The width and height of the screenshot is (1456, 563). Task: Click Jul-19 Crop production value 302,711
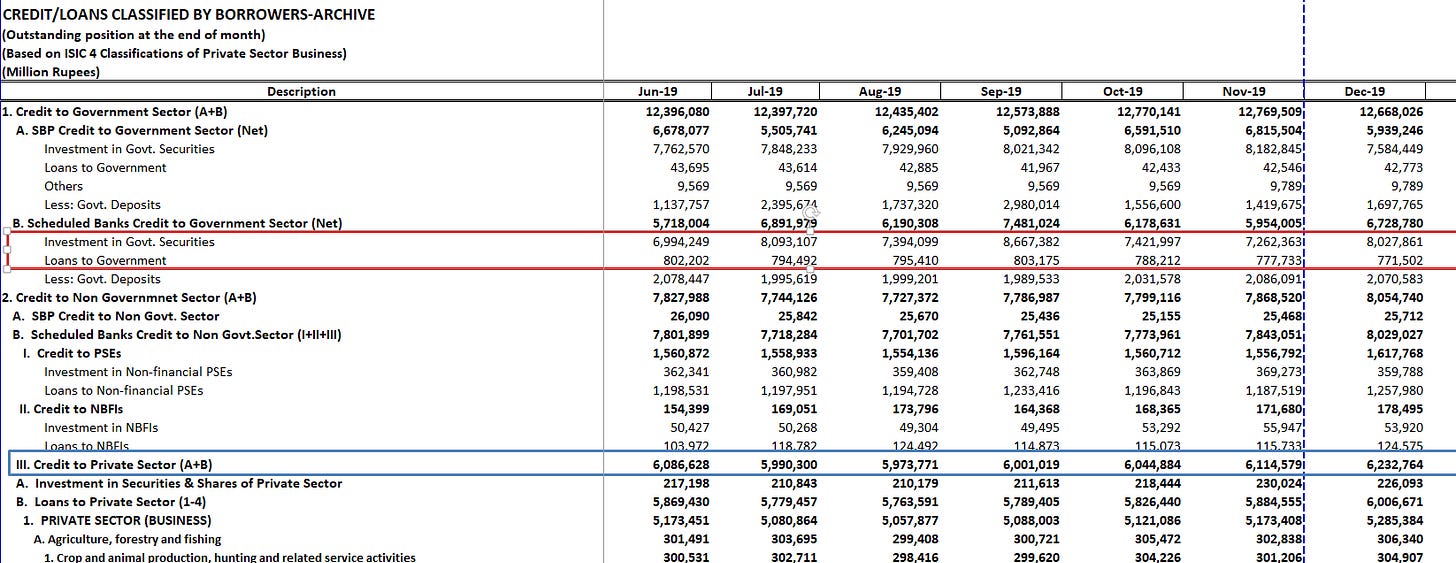pyautogui.click(x=795, y=557)
